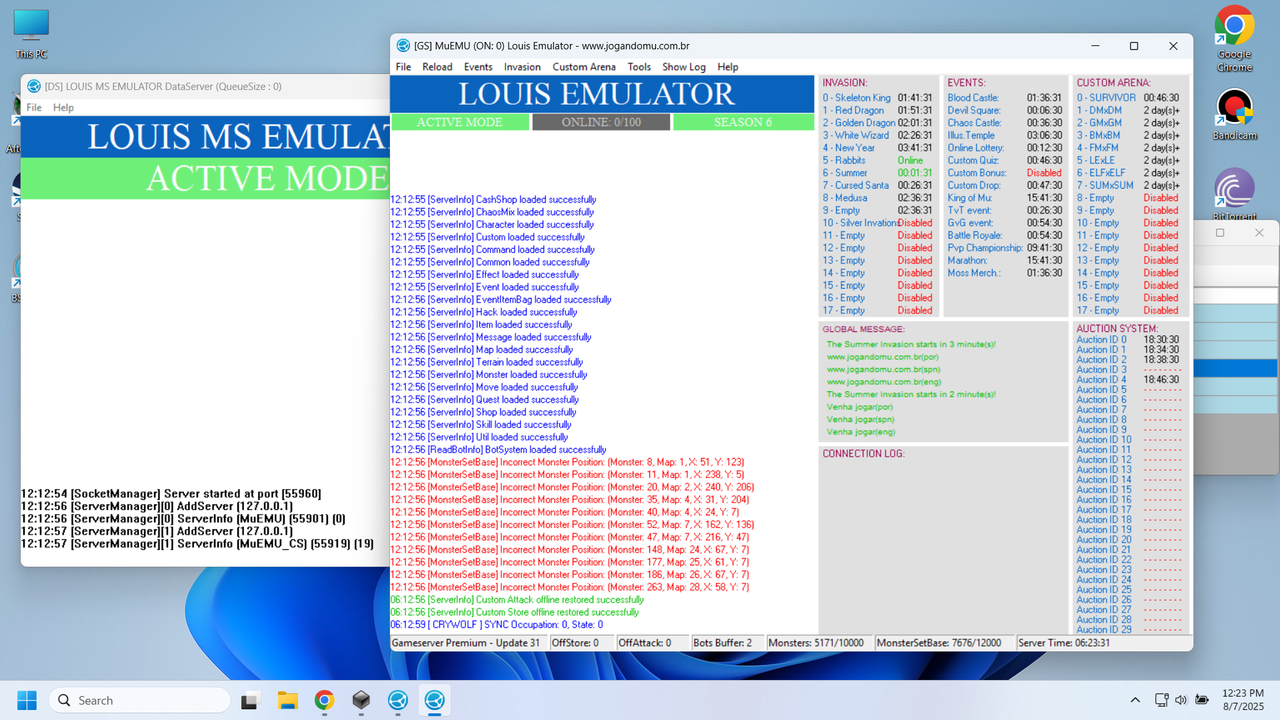Click Gameserver Premium - Update 31 status
Screen dimensions: 1280x720
coord(469,643)
